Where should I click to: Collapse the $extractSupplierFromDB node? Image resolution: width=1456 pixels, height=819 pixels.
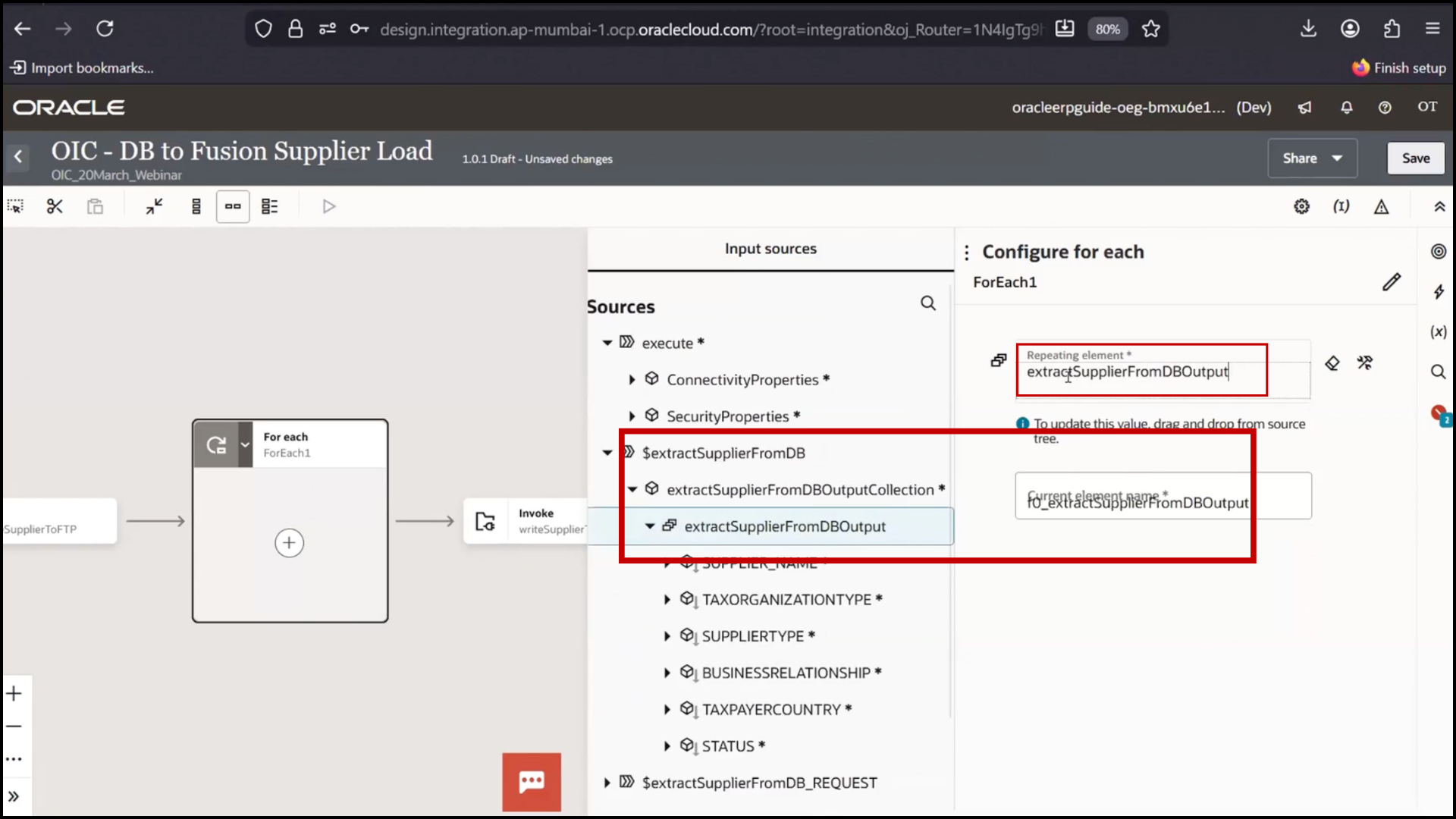tap(607, 453)
